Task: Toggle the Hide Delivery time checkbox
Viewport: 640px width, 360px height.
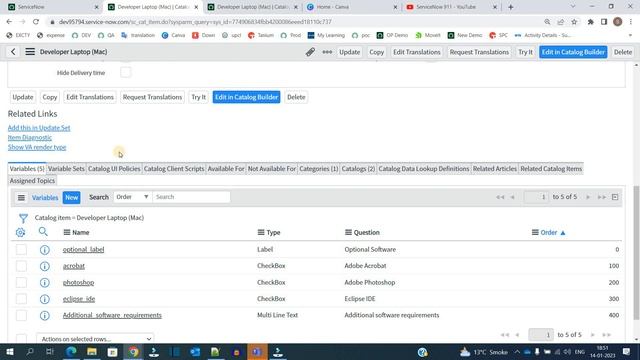Action: (125, 73)
